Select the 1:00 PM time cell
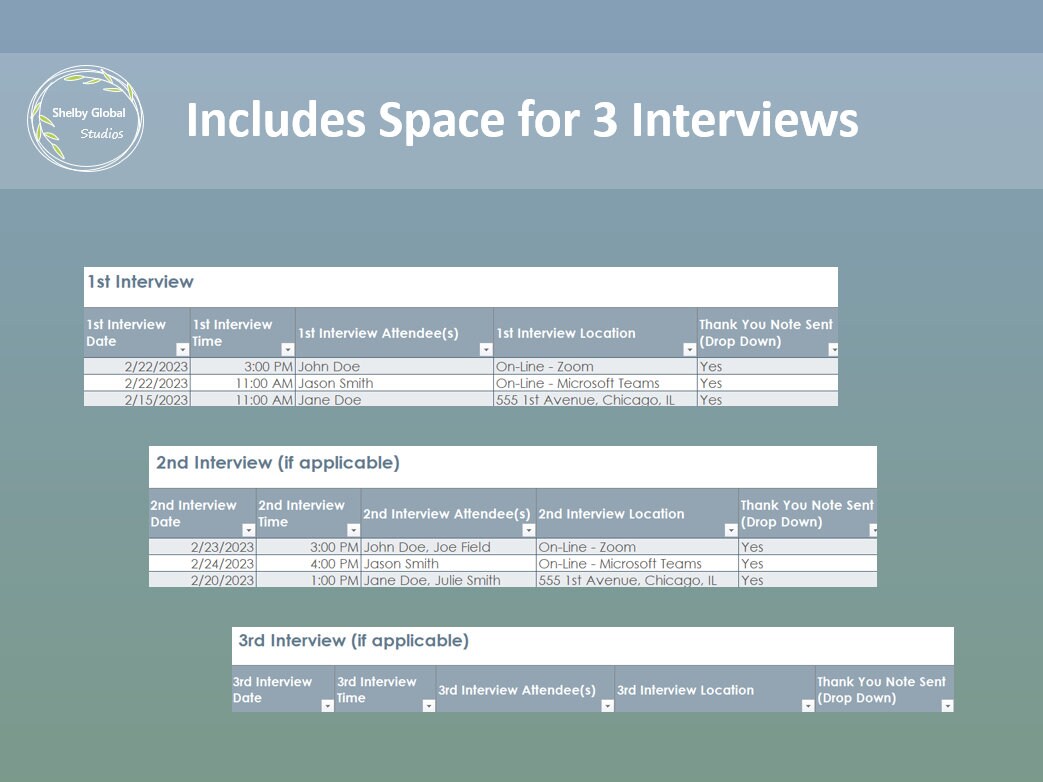The image size is (1043, 782). pyautogui.click(x=309, y=580)
